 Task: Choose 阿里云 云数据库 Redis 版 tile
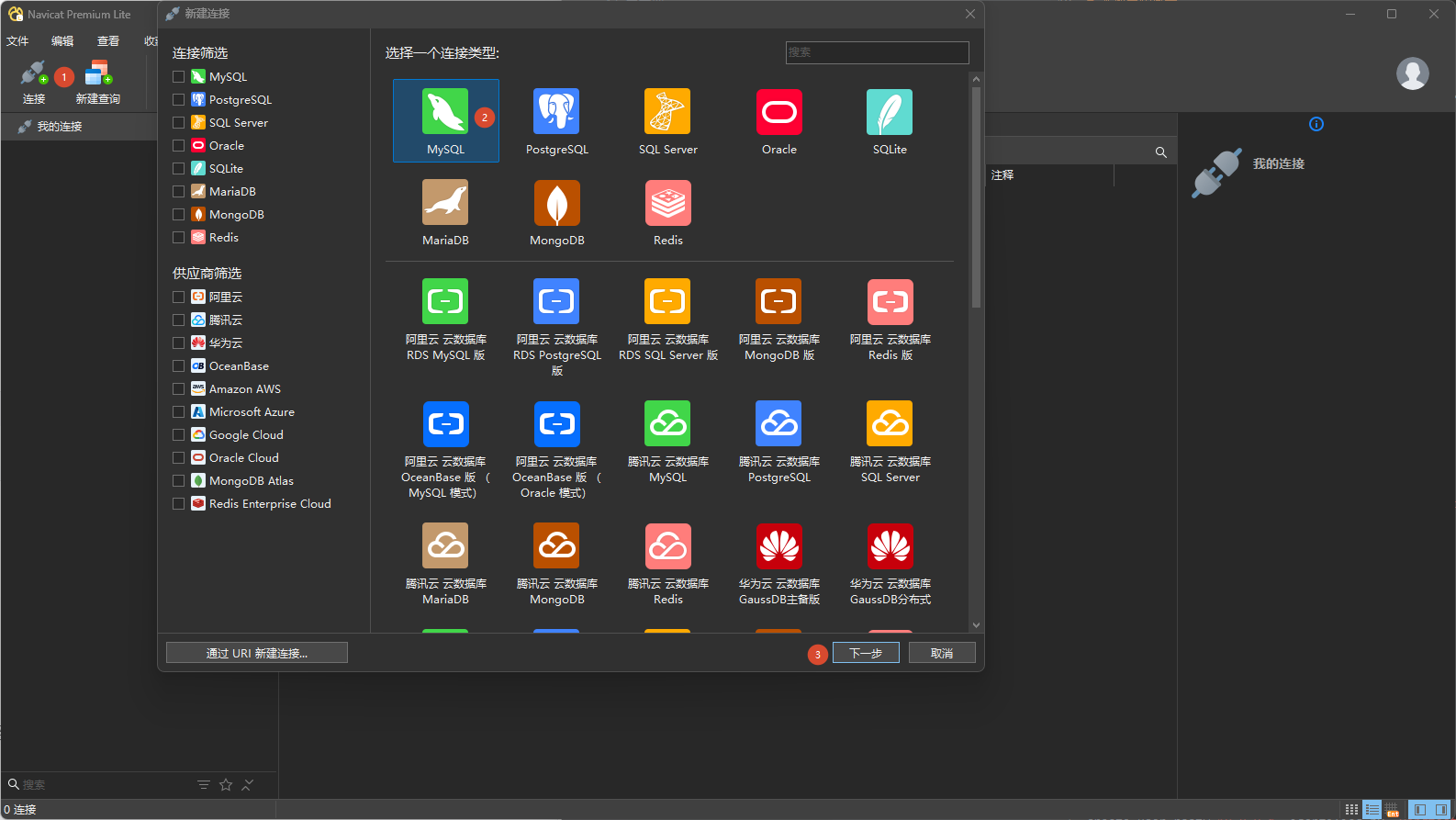click(x=890, y=320)
